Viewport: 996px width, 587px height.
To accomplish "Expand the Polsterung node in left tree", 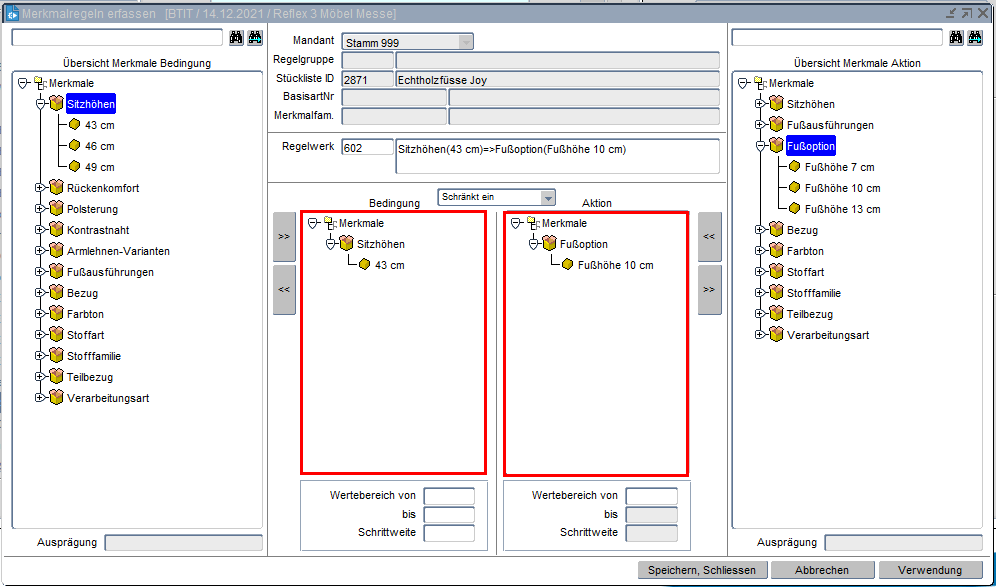I will [x=41, y=209].
